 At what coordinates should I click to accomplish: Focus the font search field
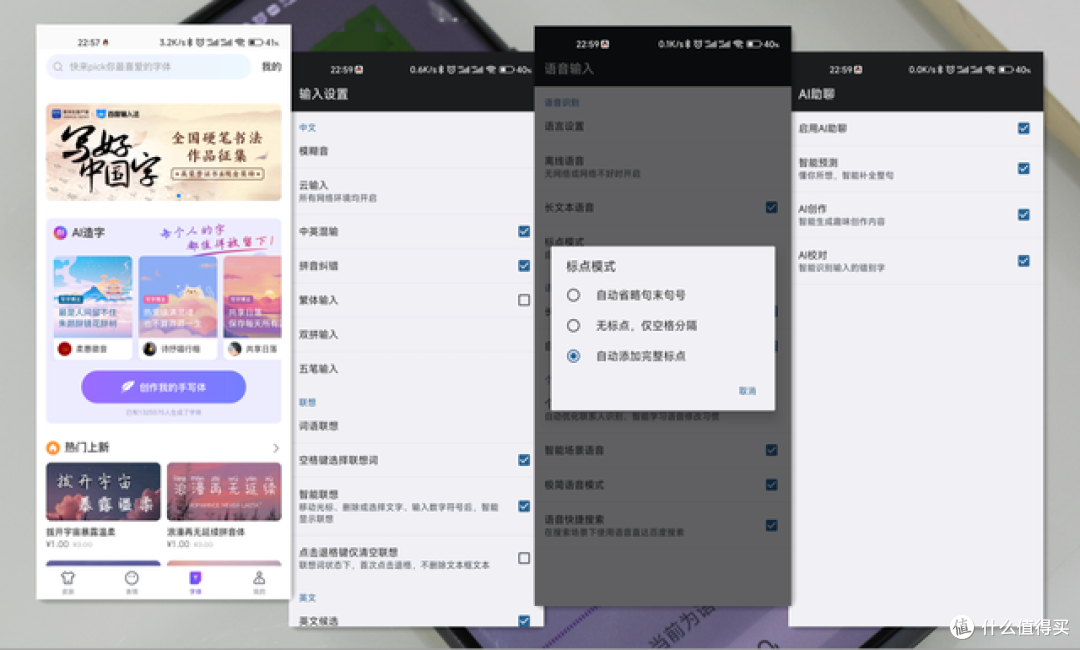(148, 67)
